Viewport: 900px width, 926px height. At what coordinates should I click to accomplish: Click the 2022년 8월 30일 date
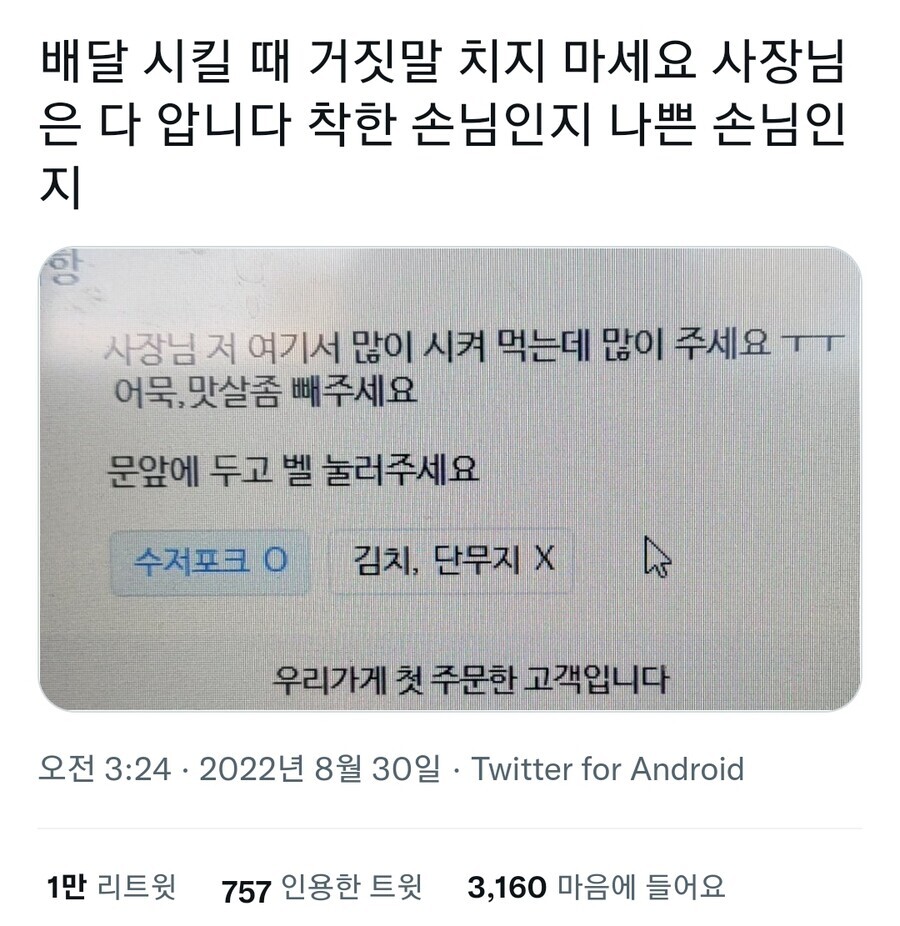tap(319, 769)
